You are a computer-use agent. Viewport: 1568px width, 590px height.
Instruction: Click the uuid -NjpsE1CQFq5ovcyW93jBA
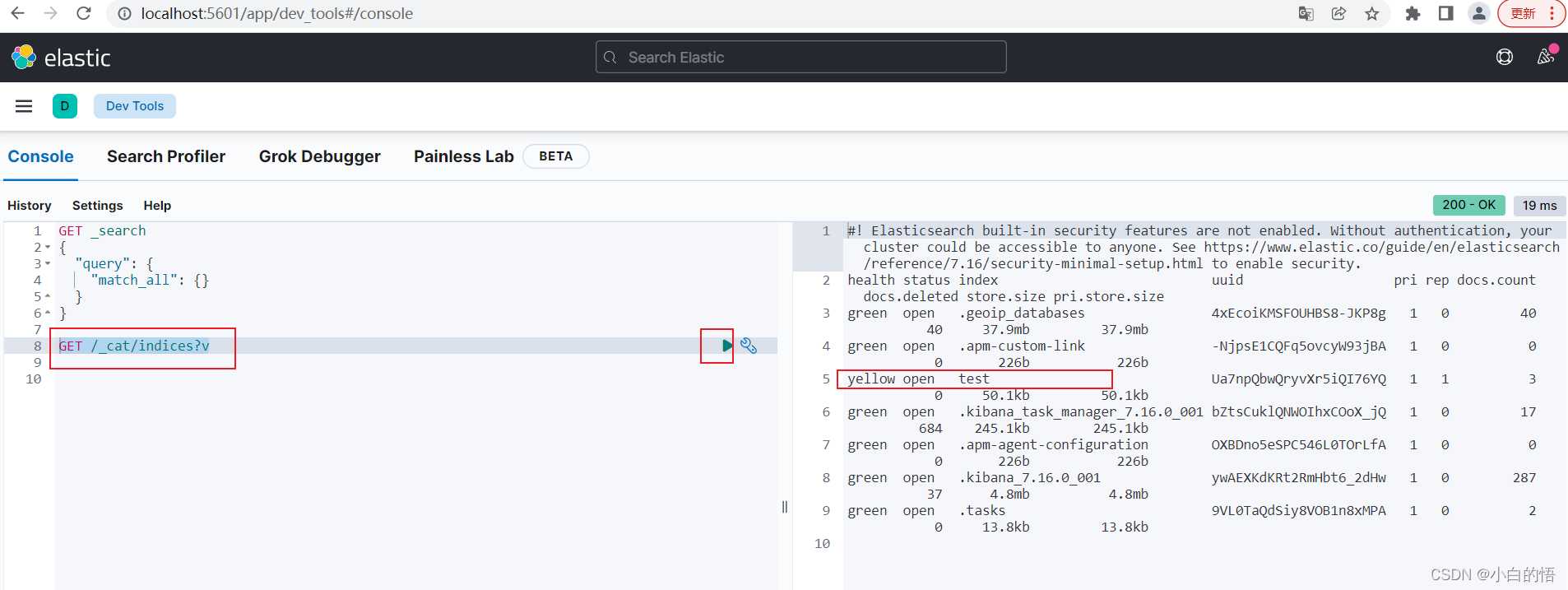pos(1298,346)
